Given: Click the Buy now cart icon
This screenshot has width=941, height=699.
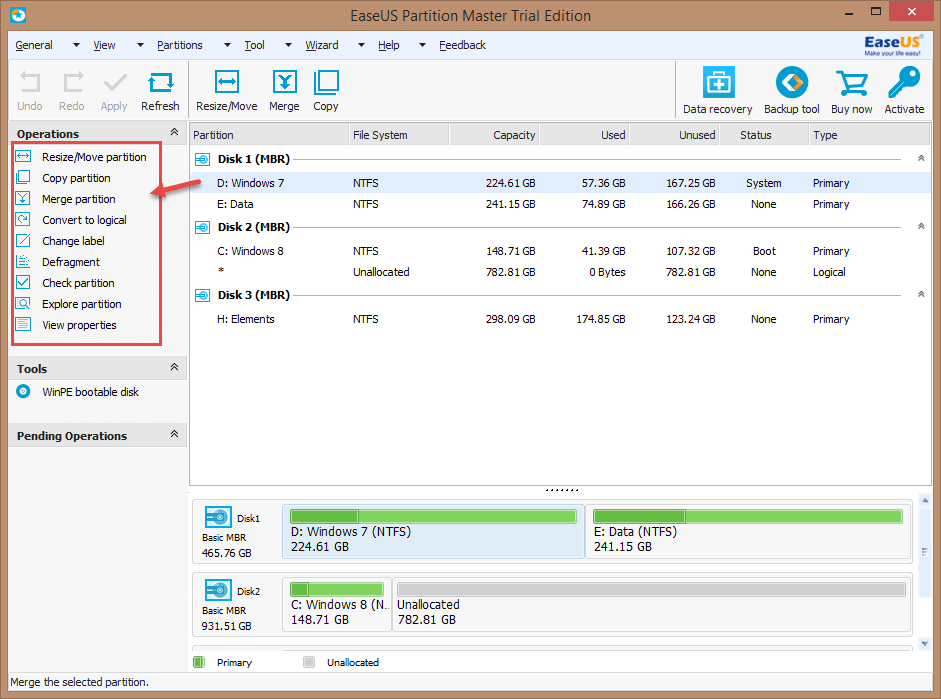Looking at the screenshot, I should click(x=852, y=83).
